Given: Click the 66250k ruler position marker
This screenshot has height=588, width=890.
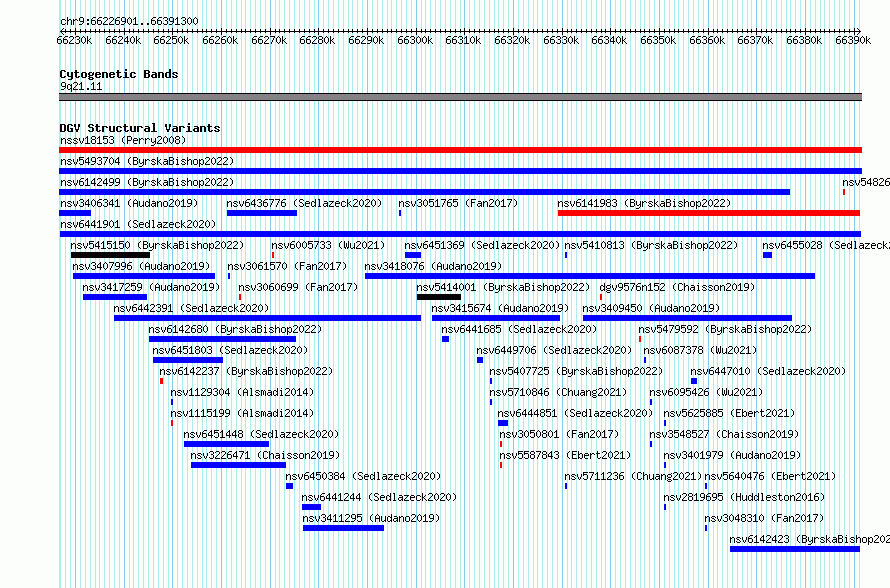Looking at the screenshot, I should (171, 40).
